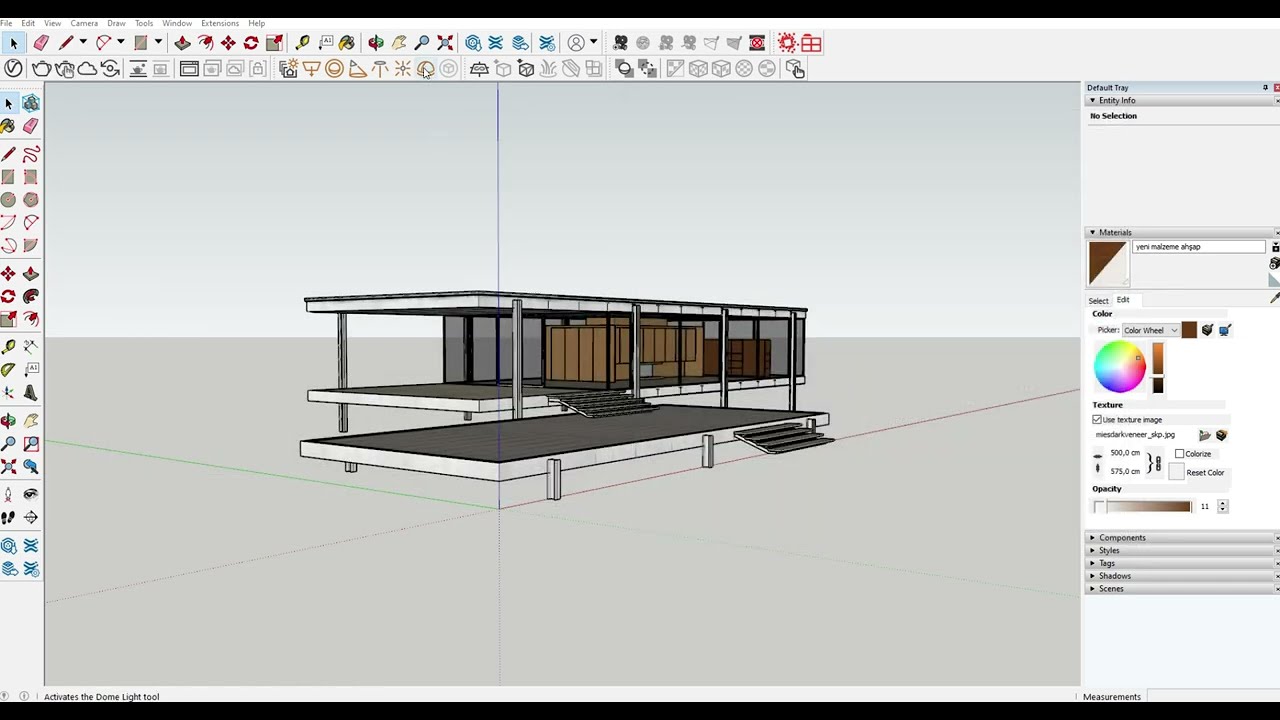Select the Circle tool in left toolbar
Viewport: 1280px width, 720px height.
tap(9, 200)
